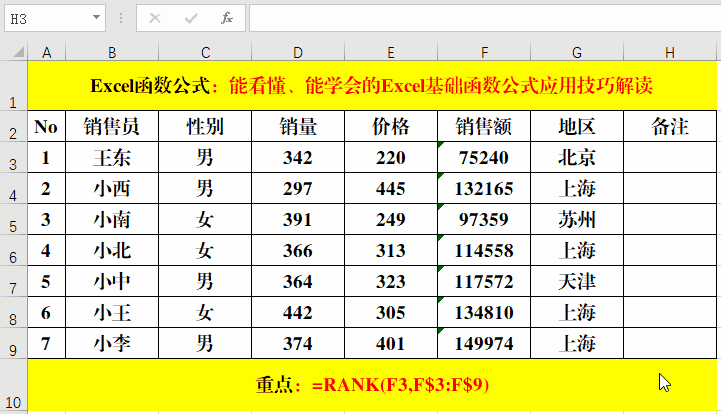This screenshot has width=721, height=414.
Task: Select the empty 备注 cell in row 3
Action: coord(670,157)
